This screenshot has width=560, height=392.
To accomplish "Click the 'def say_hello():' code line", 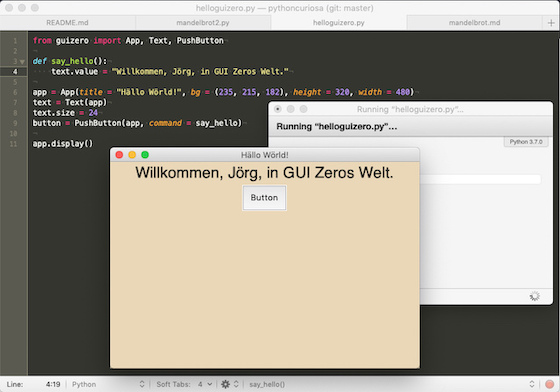I will click(70, 61).
